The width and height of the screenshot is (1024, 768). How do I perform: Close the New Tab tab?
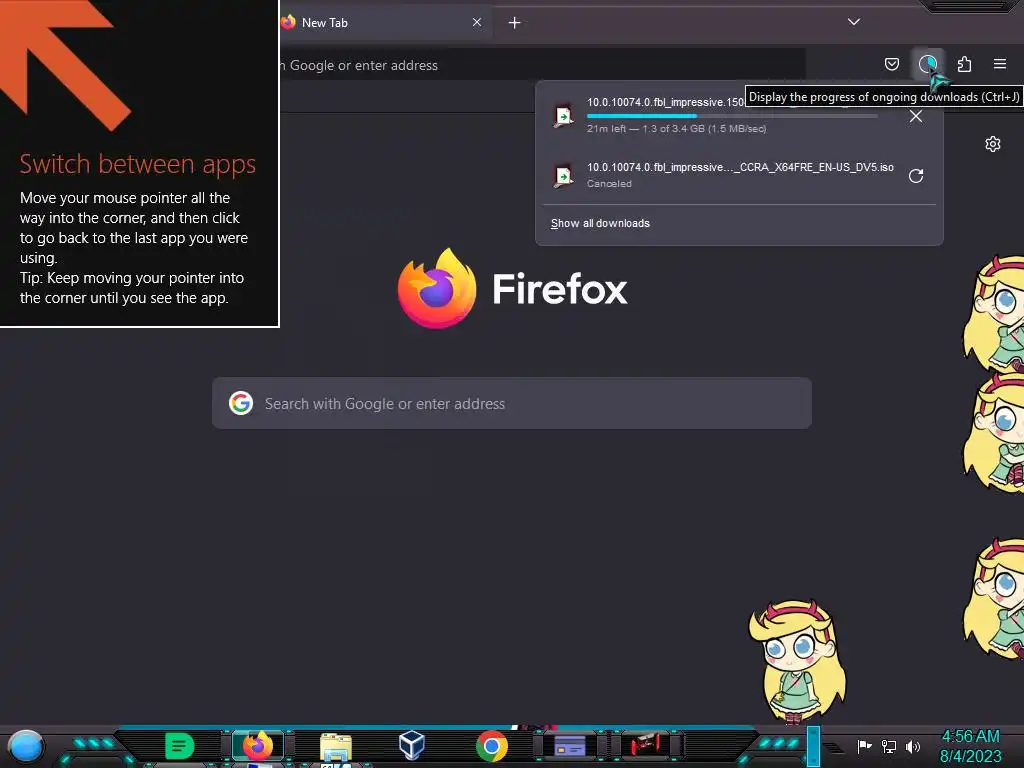(x=477, y=22)
